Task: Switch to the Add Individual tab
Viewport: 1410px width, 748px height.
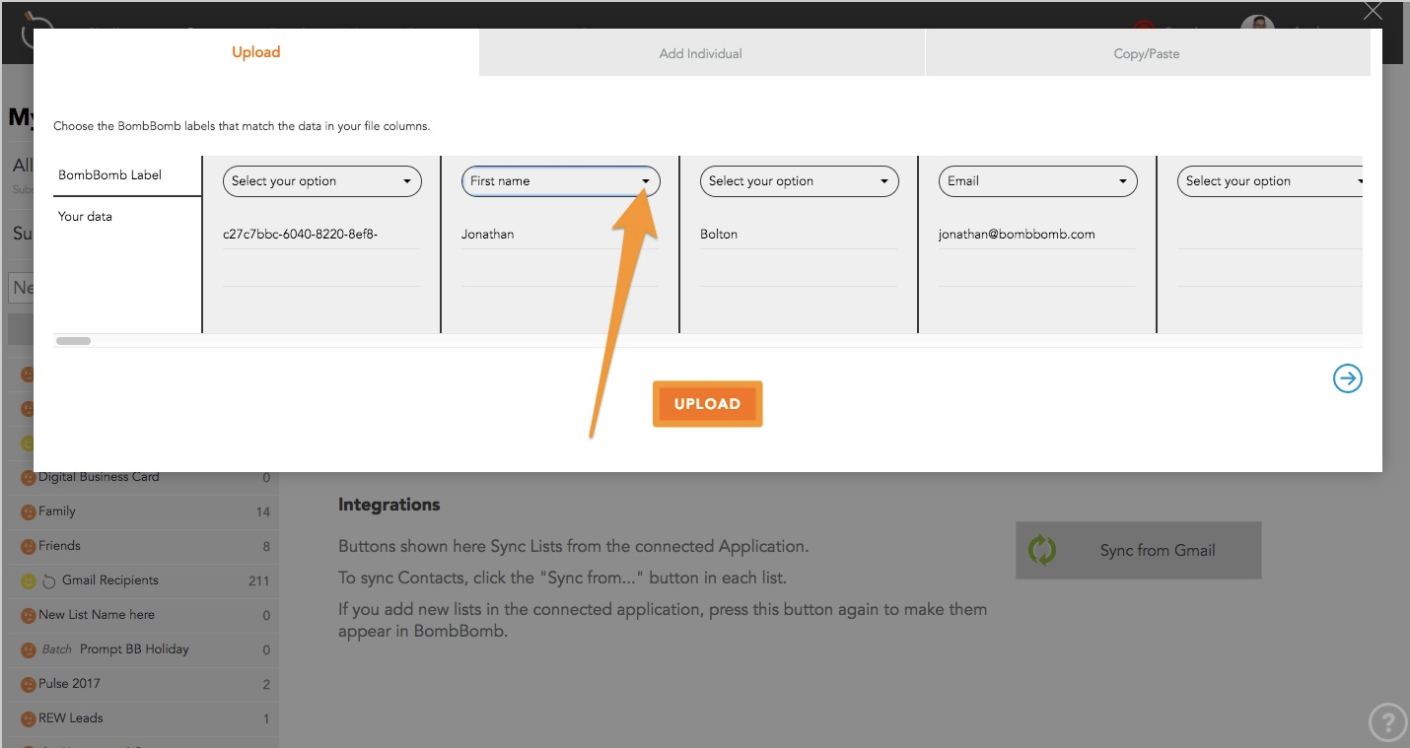Action: pyautogui.click(x=701, y=53)
